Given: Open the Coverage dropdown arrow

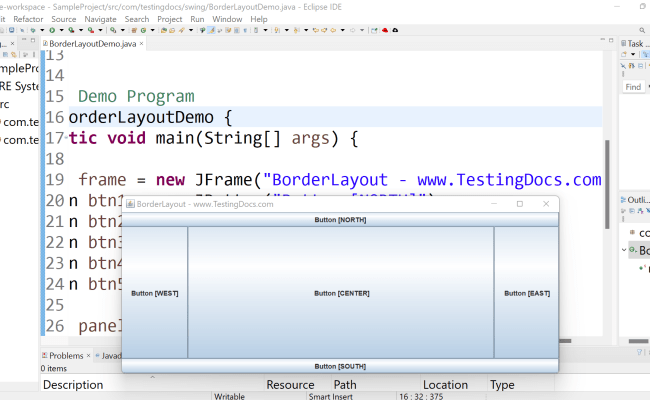Looking at the screenshot, I should coord(81,30).
